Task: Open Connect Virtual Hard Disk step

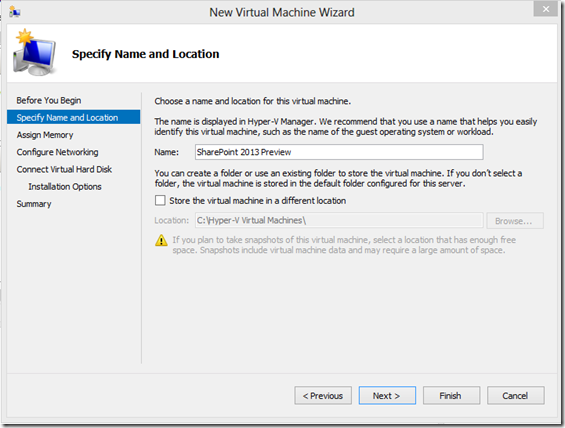Action: 64,169
